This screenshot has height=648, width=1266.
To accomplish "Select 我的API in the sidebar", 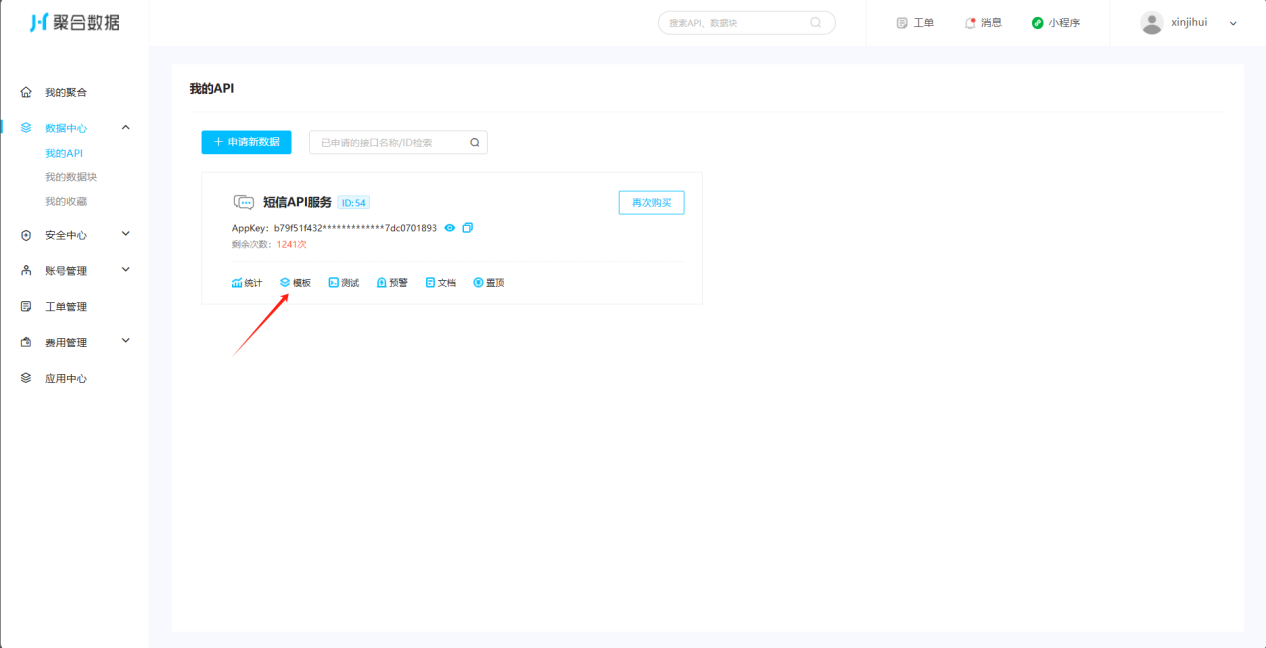I will [64, 153].
